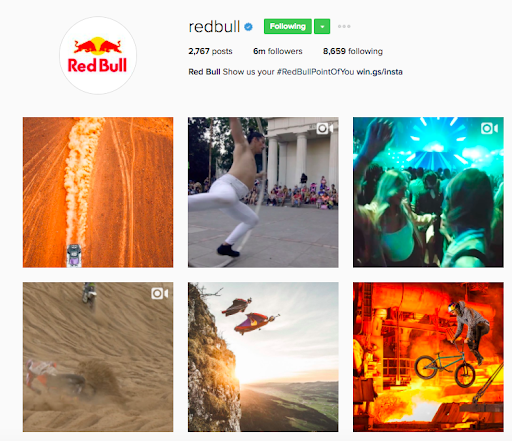This screenshot has width=512, height=441.
Task: Click the #RedBullPointOfYou hashtag
Action: click(x=315, y=72)
